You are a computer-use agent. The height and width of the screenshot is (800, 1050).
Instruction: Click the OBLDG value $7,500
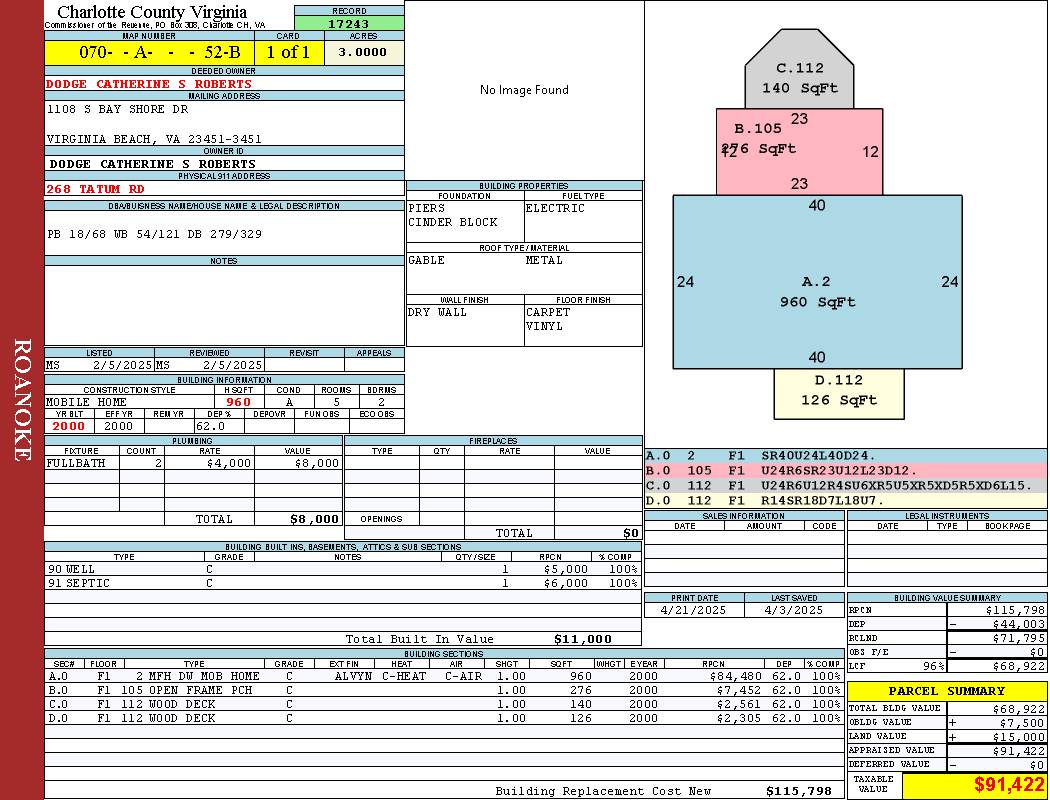[x=1022, y=722]
